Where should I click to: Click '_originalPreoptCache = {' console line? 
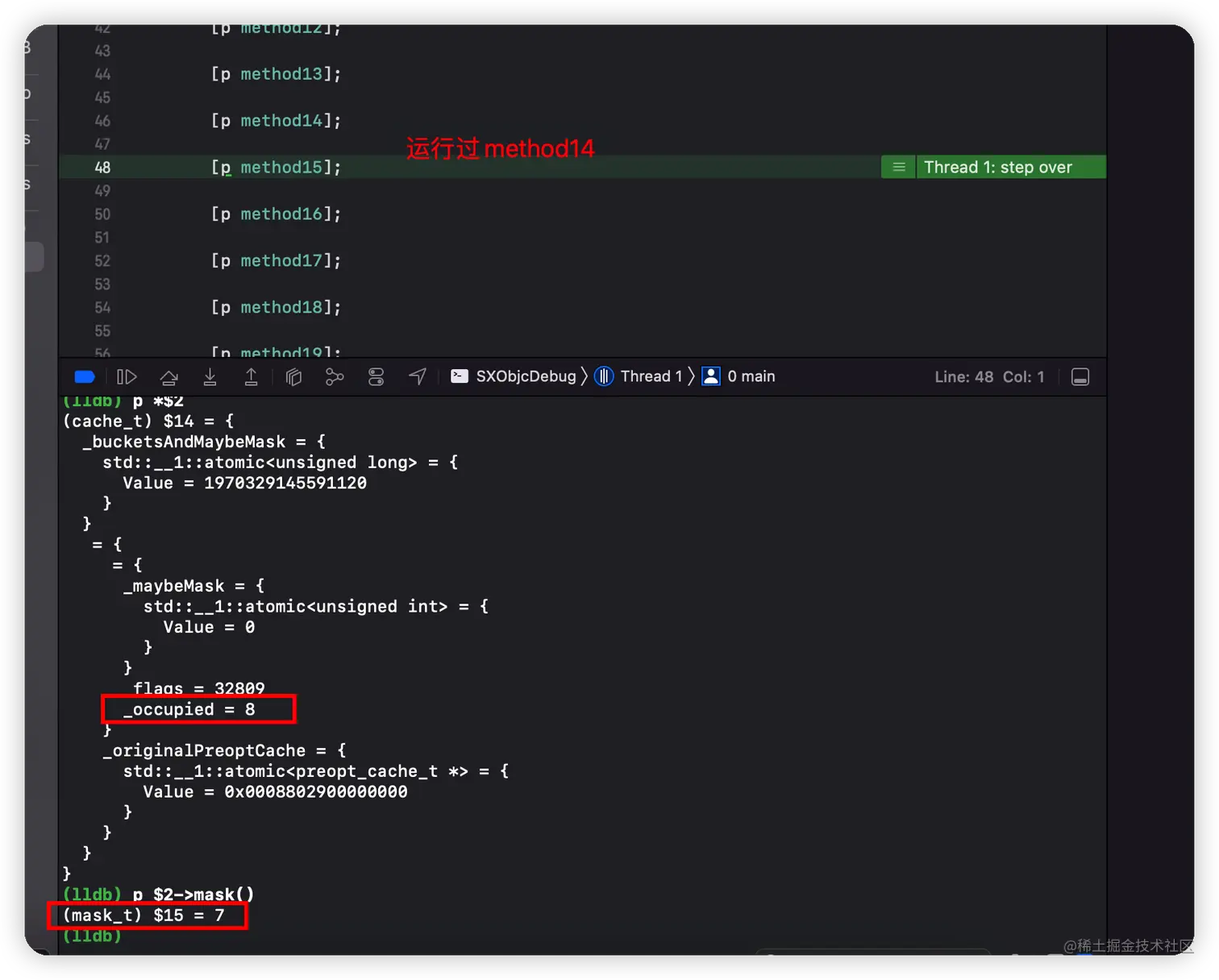(x=224, y=750)
